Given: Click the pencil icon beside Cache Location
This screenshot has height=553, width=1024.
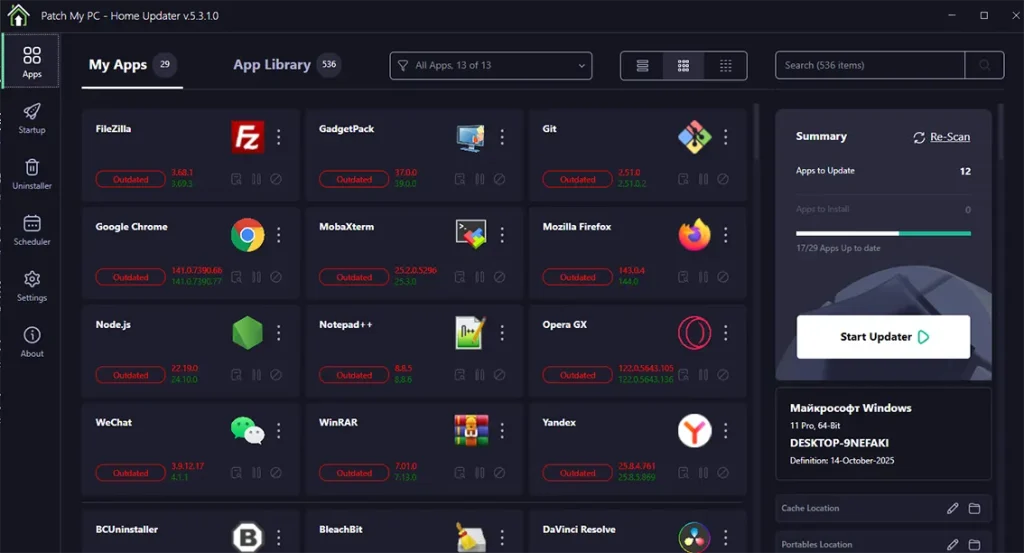Looking at the screenshot, I should tap(952, 508).
